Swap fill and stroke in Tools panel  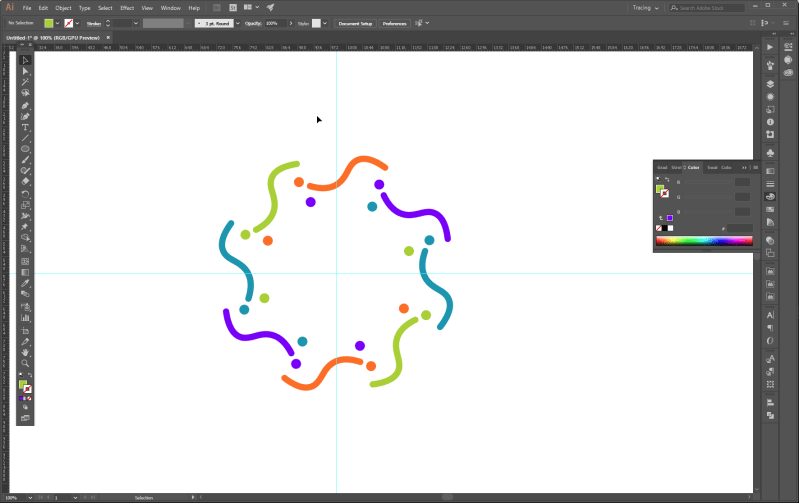point(30,375)
